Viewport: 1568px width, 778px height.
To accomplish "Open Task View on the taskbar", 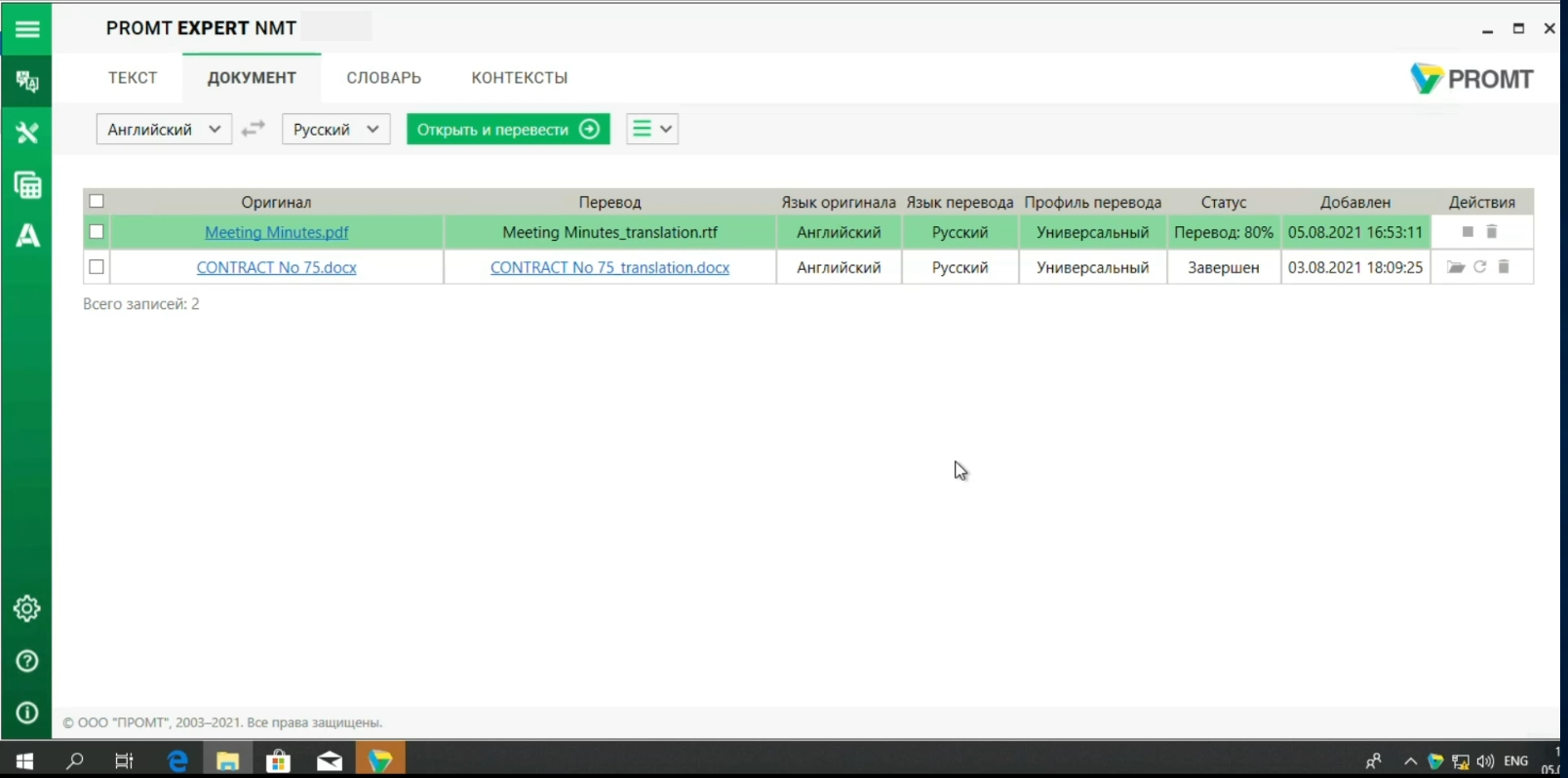I will point(124,760).
